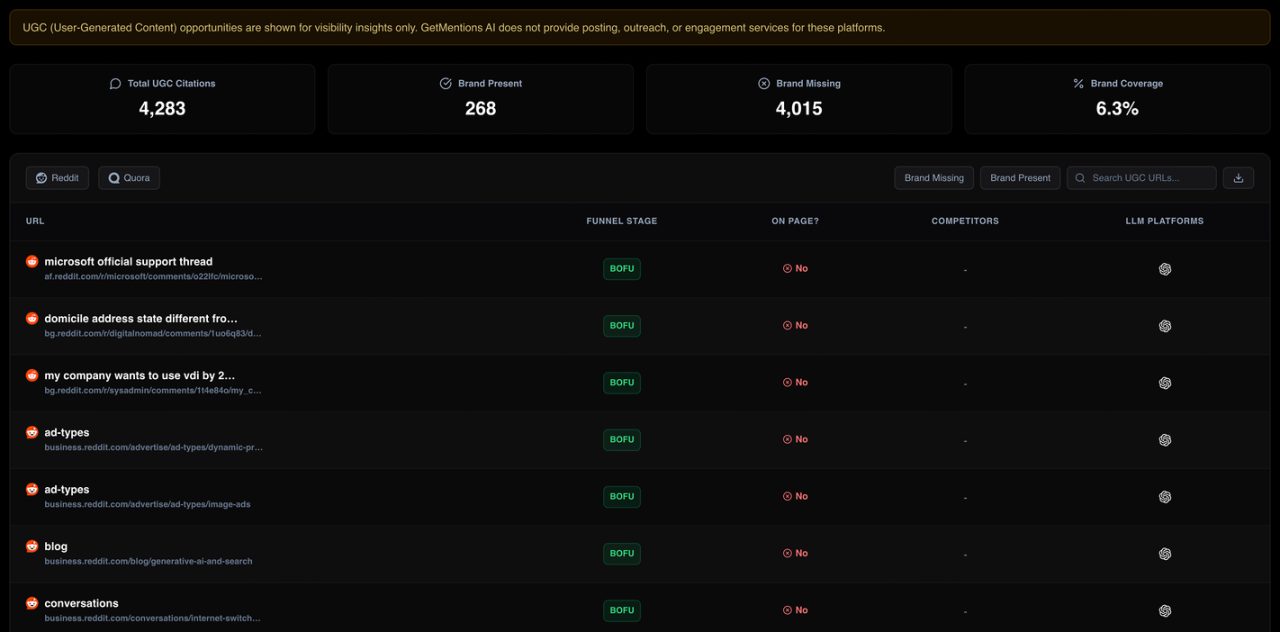Show only Brand Present entries

(x=1020, y=178)
